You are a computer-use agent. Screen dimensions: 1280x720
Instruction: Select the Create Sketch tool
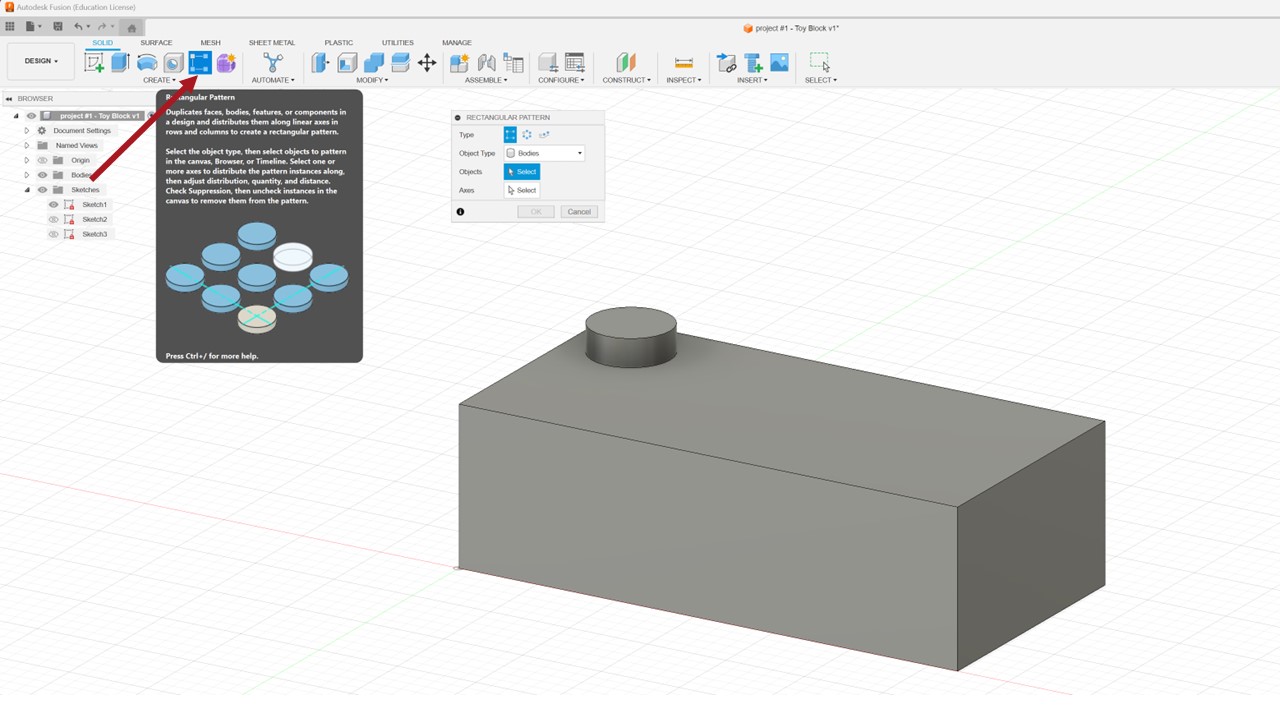95,63
